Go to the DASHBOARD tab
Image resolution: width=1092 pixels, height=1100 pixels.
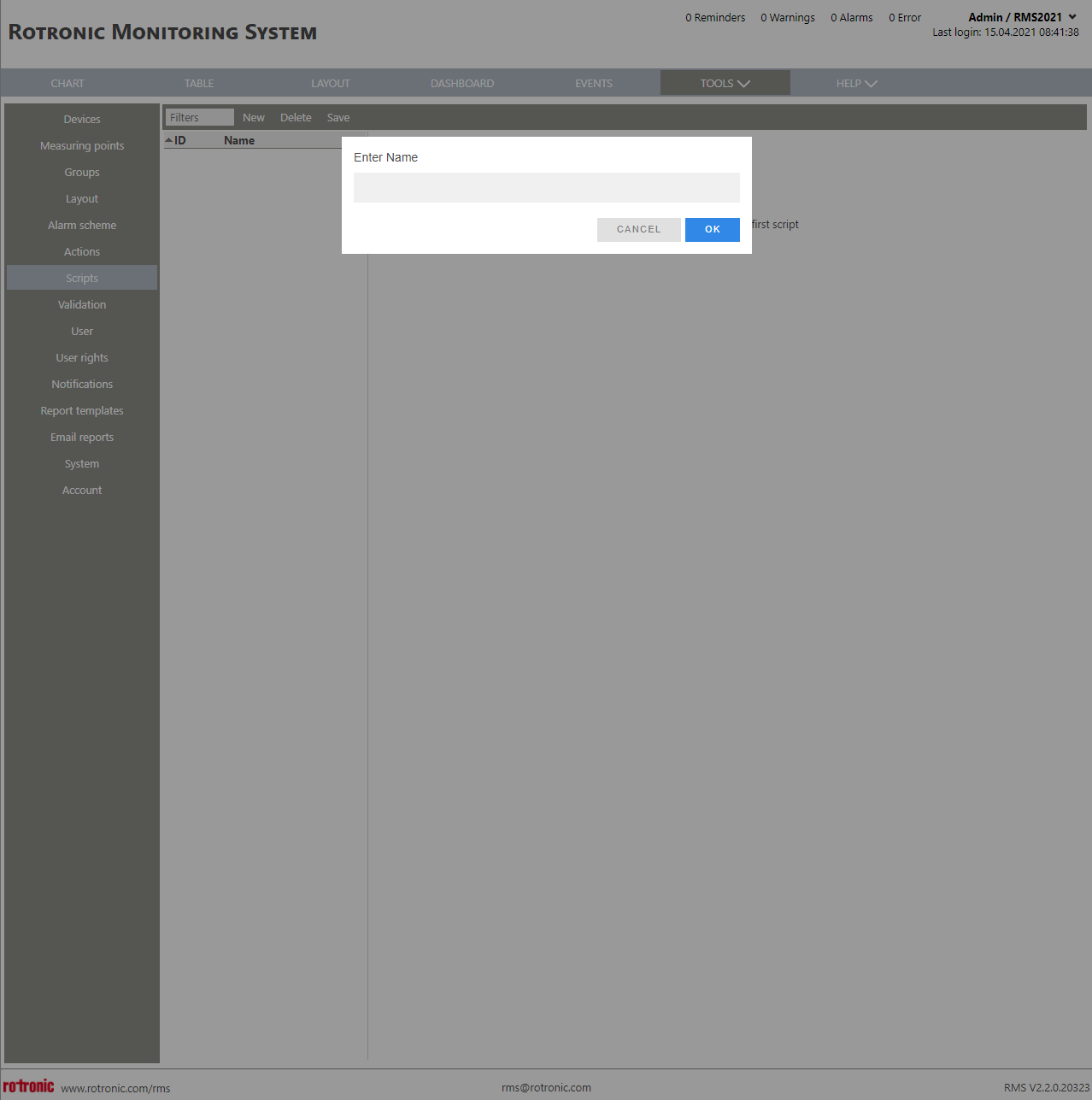[462, 83]
